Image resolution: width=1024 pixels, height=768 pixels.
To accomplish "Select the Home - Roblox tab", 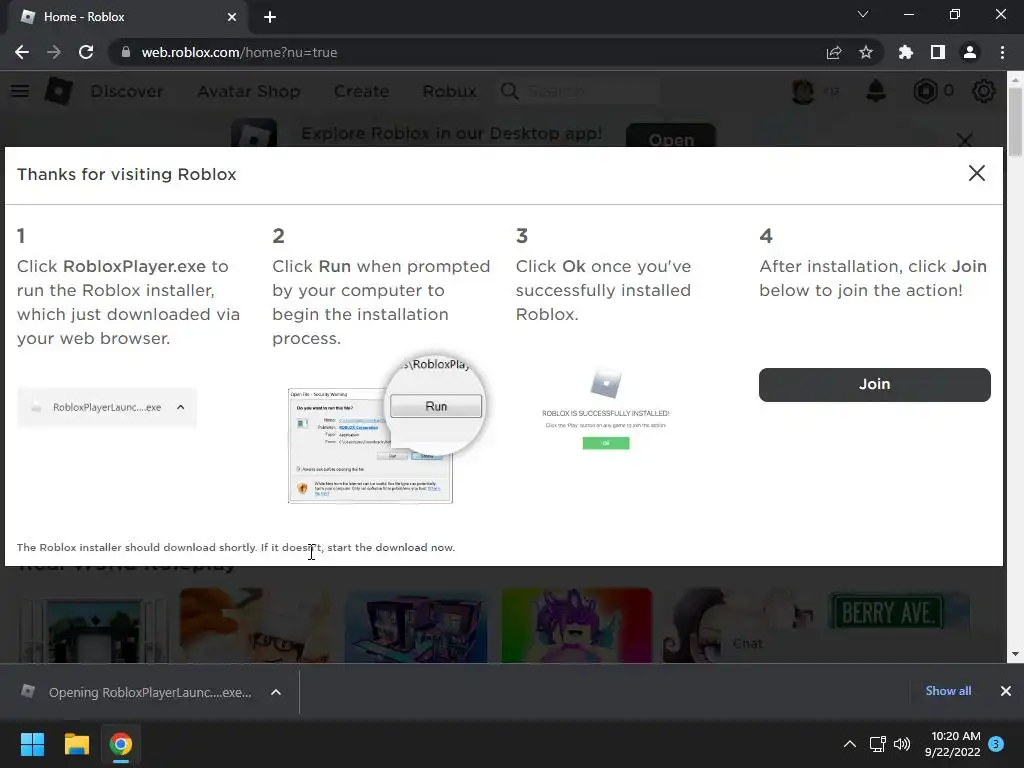I will pyautogui.click(x=127, y=17).
